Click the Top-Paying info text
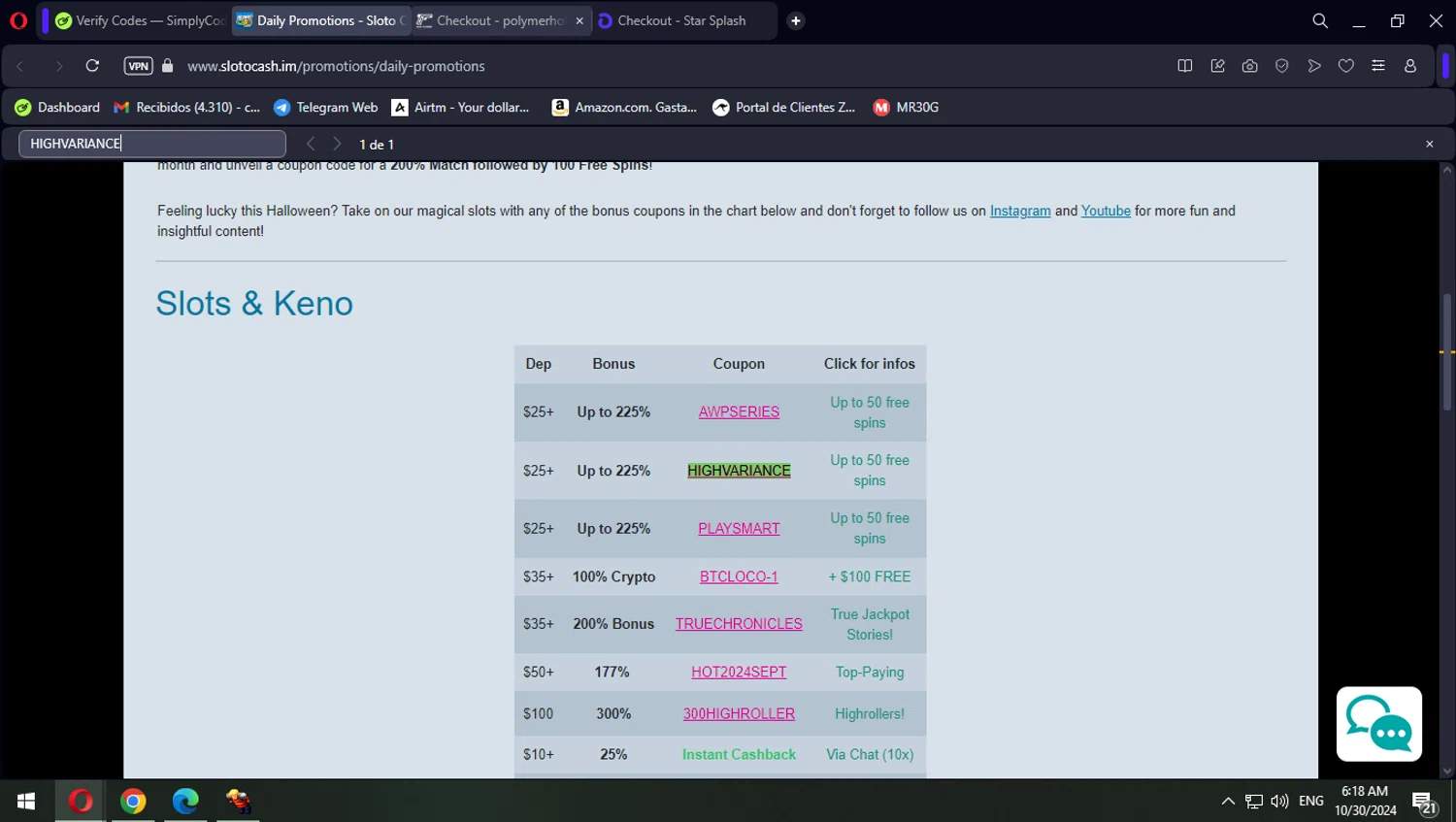1456x822 pixels. click(870, 672)
